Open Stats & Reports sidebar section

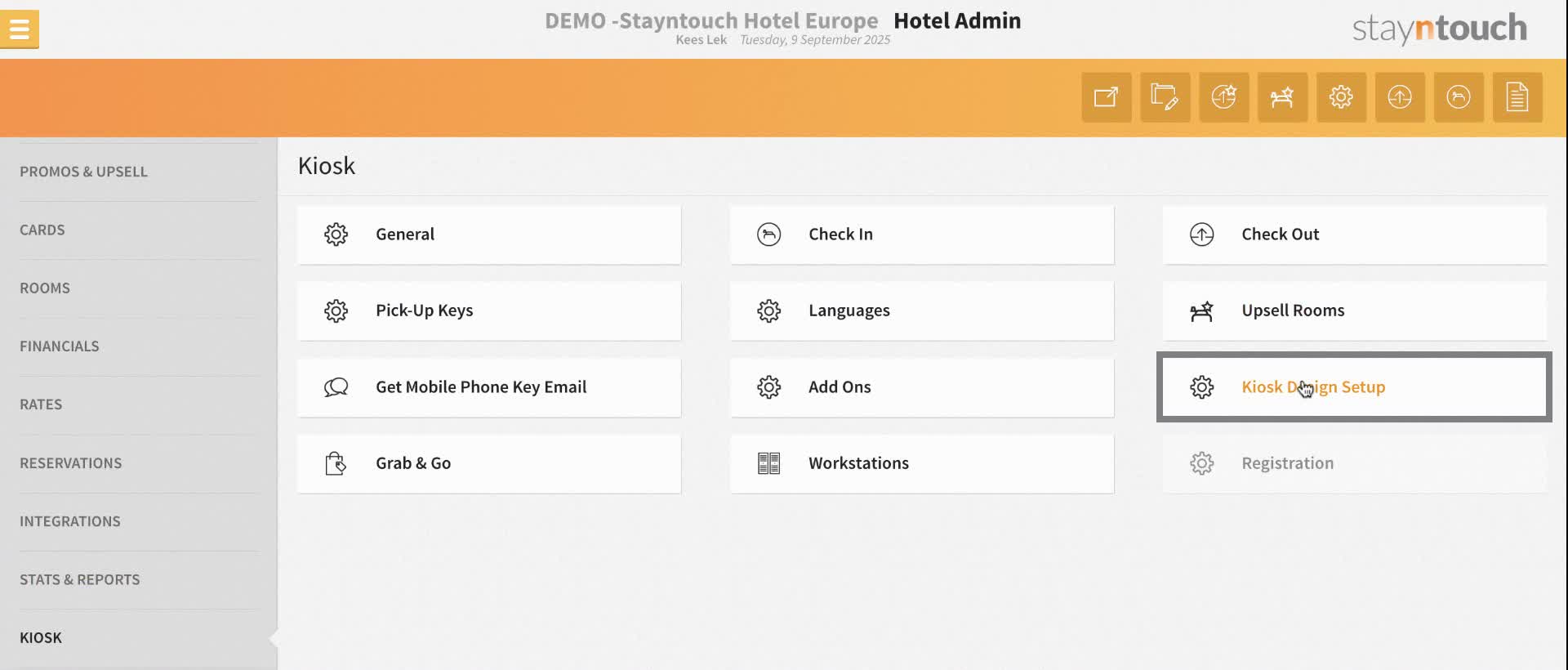[139, 579]
